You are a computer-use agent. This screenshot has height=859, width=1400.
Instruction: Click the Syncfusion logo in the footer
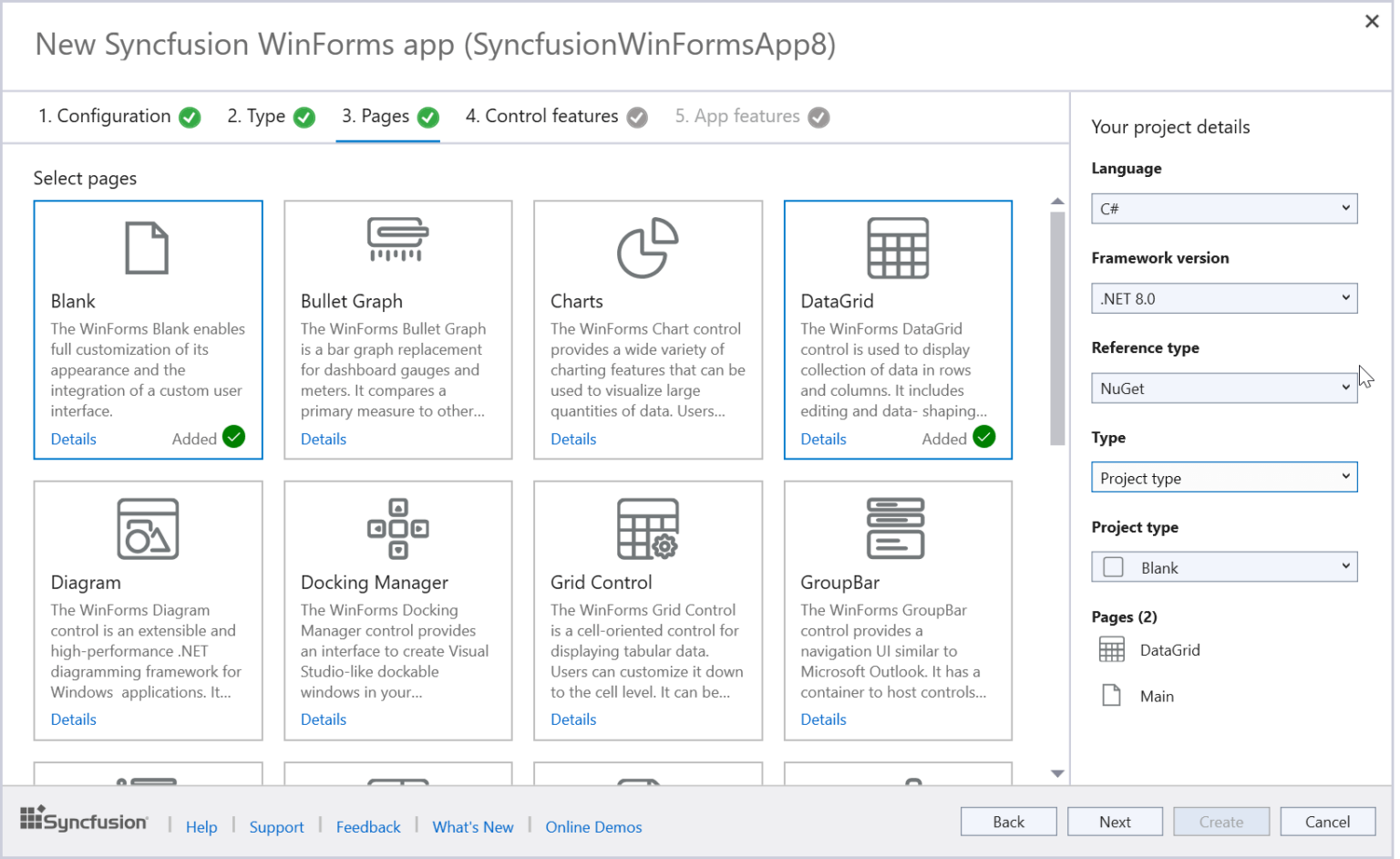tap(84, 819)
